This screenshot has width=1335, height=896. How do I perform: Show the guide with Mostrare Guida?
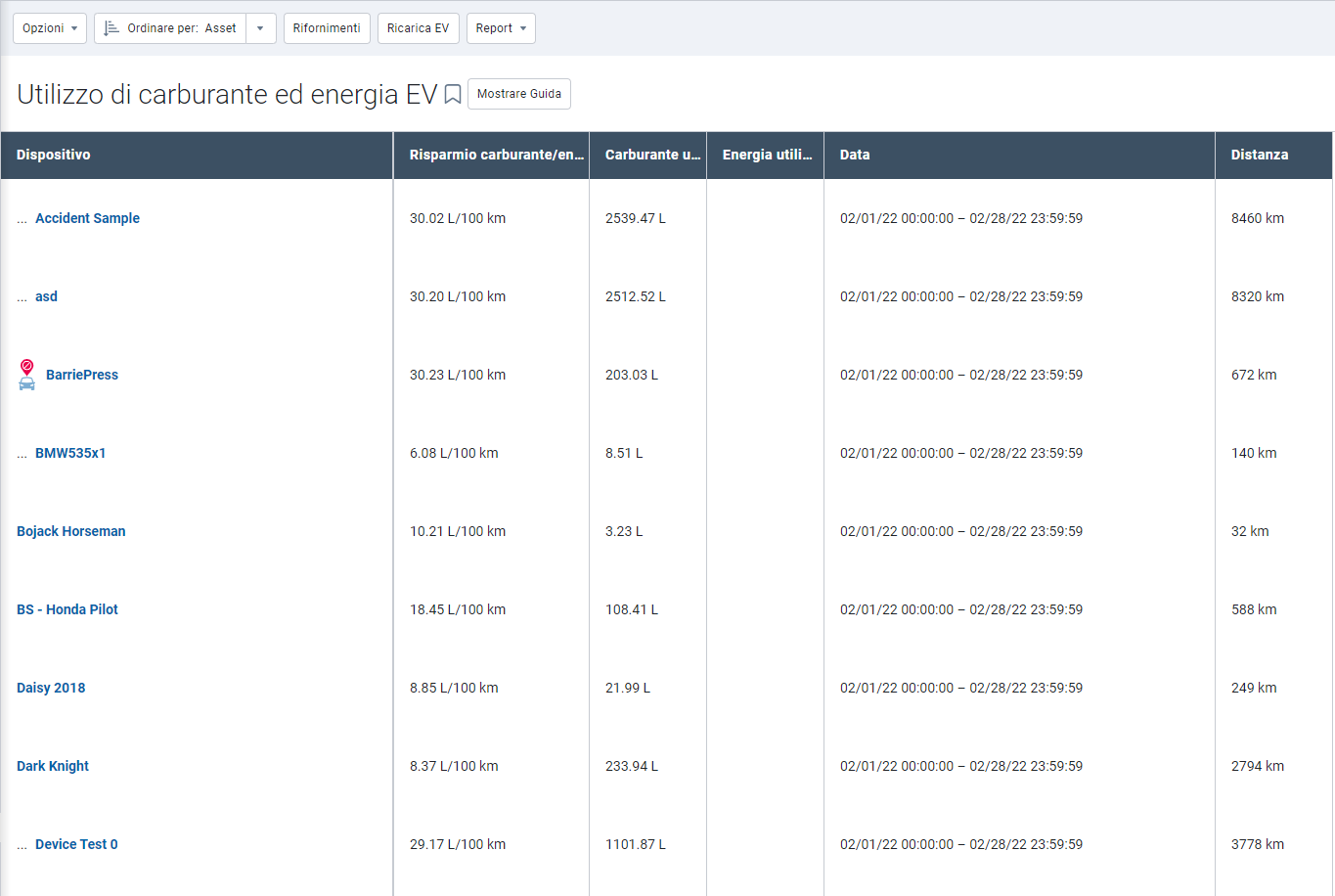[x=519, y=93]
